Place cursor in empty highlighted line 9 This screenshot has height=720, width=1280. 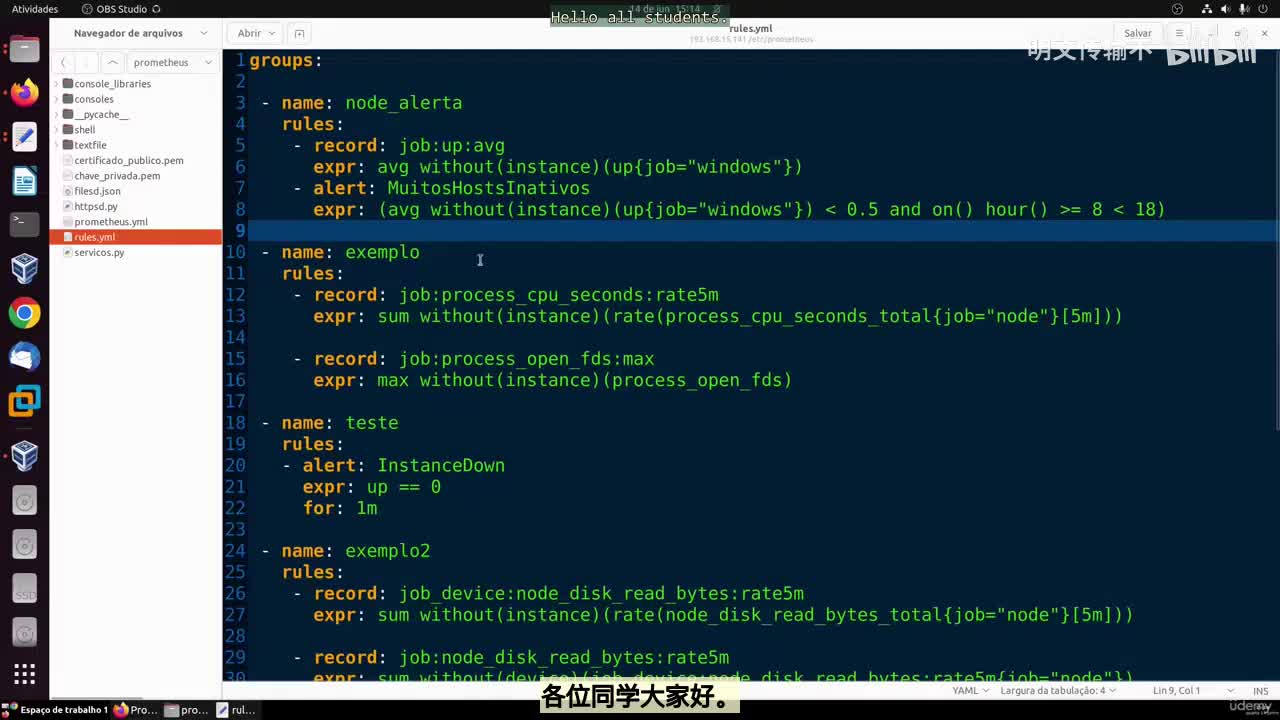[x=762, y=231]
